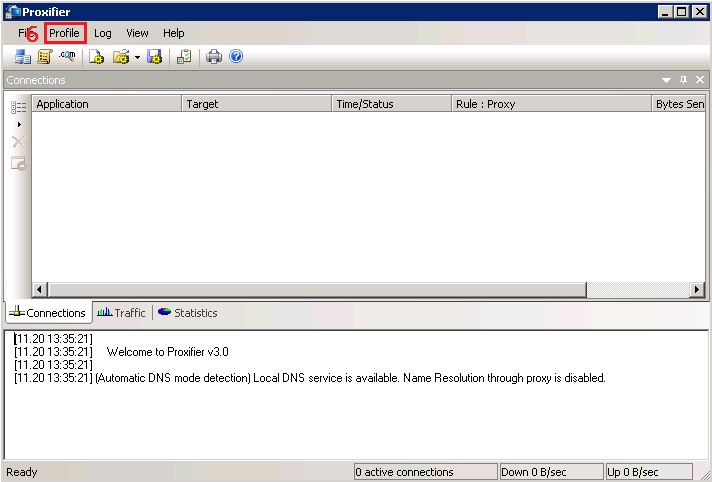Create a new profile toolbar icon
The width and height of the screenshot is (712, 482).
[x=96, y=57]
